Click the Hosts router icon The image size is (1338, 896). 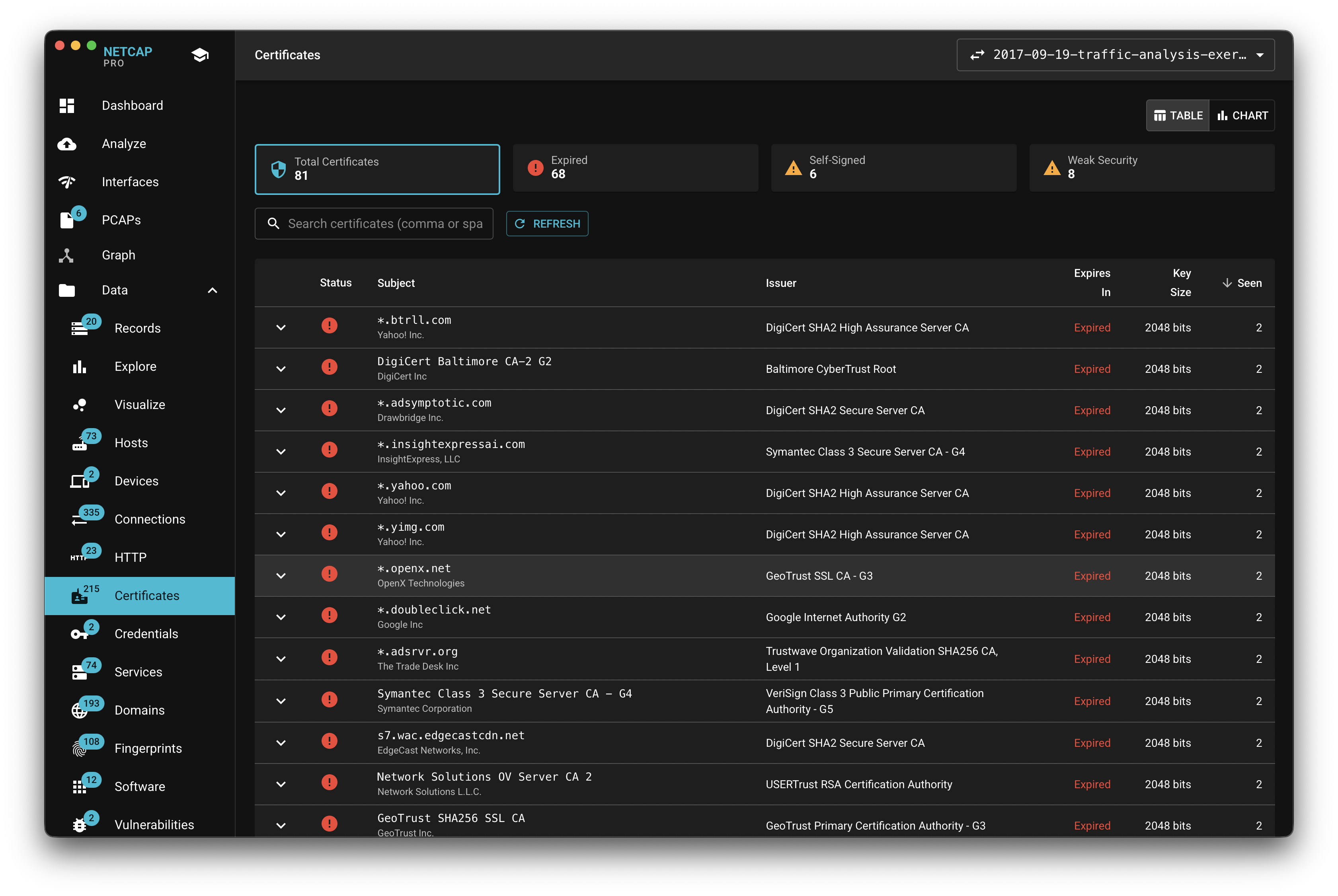(80, 444)
